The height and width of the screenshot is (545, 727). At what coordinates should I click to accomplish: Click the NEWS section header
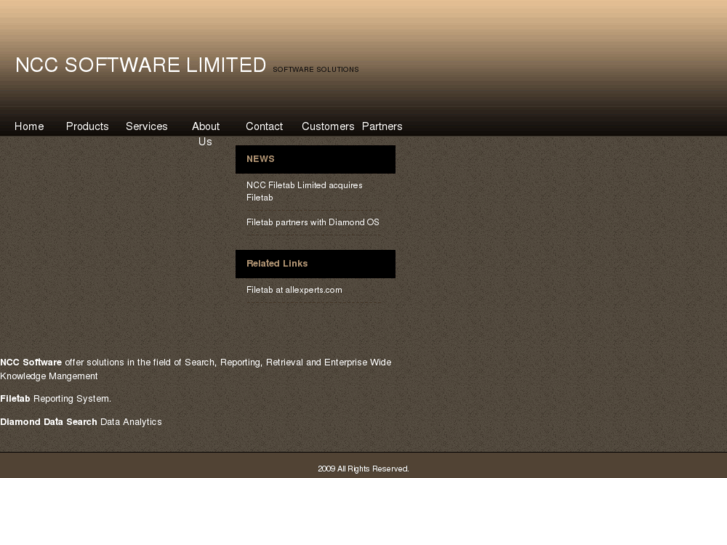point(315,159)
